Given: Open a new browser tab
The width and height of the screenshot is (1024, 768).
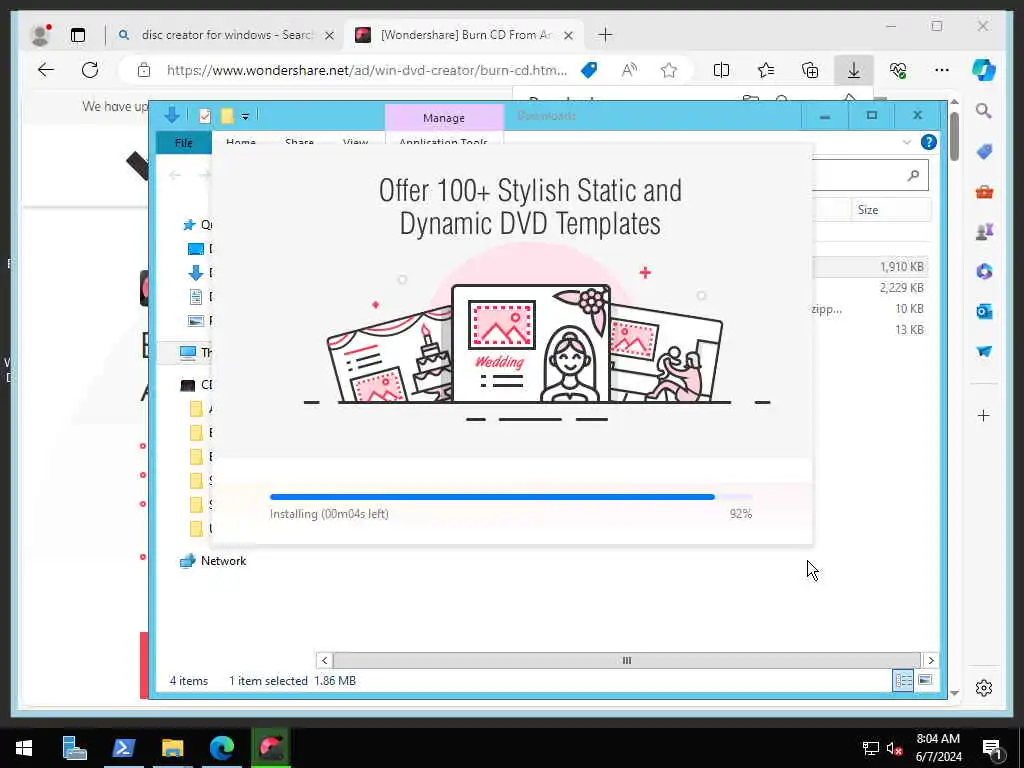Looking at the screenshot, I should [x=605, y=35].
